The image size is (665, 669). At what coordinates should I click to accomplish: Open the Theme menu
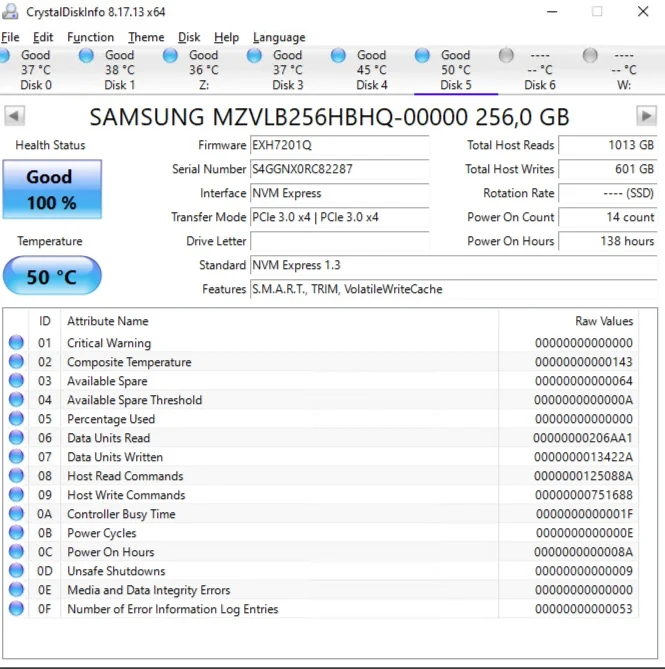[x=146, y=38]
